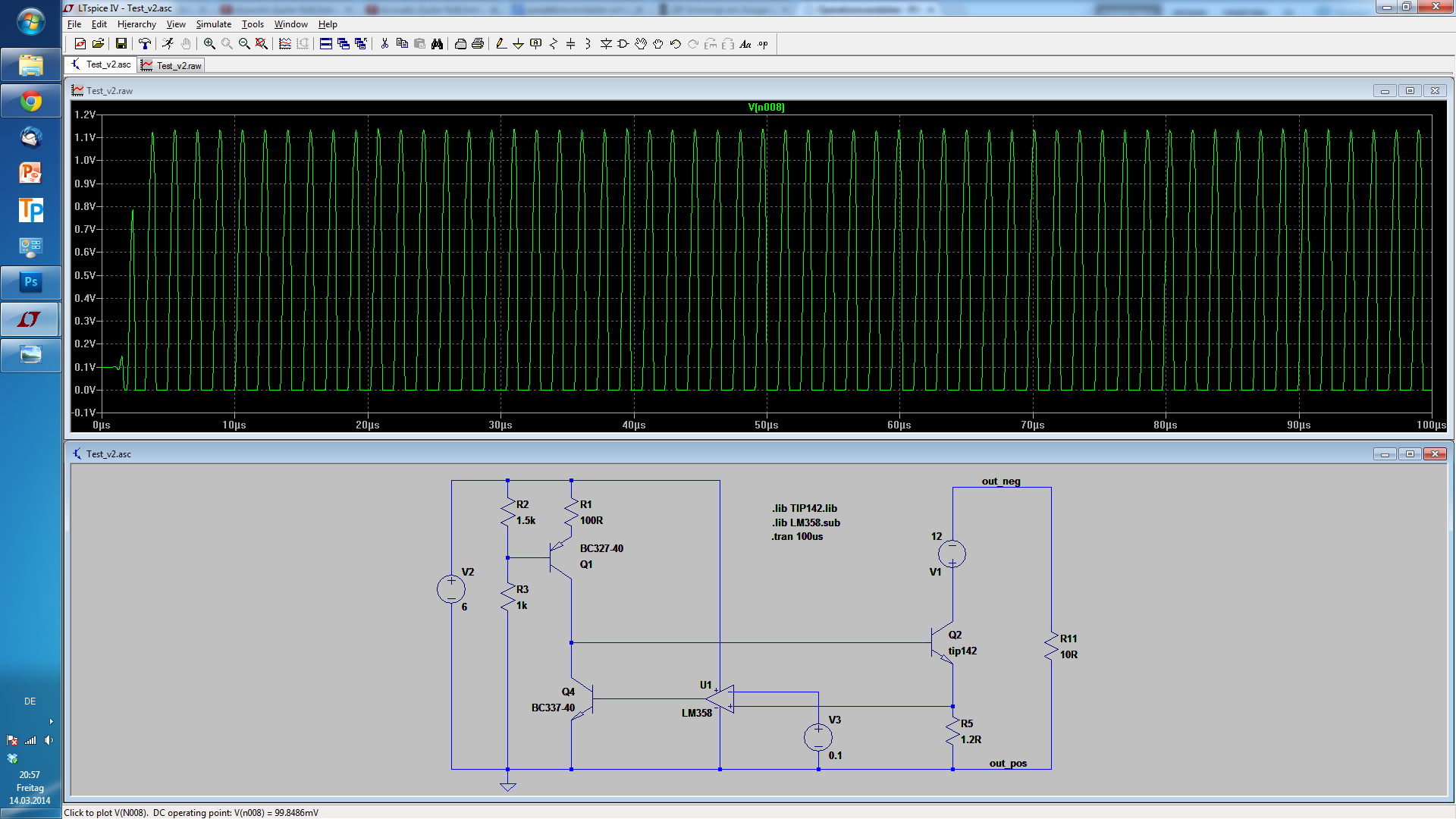Click the Undo arrow icon
The image size is (1456, 819).
675,44
